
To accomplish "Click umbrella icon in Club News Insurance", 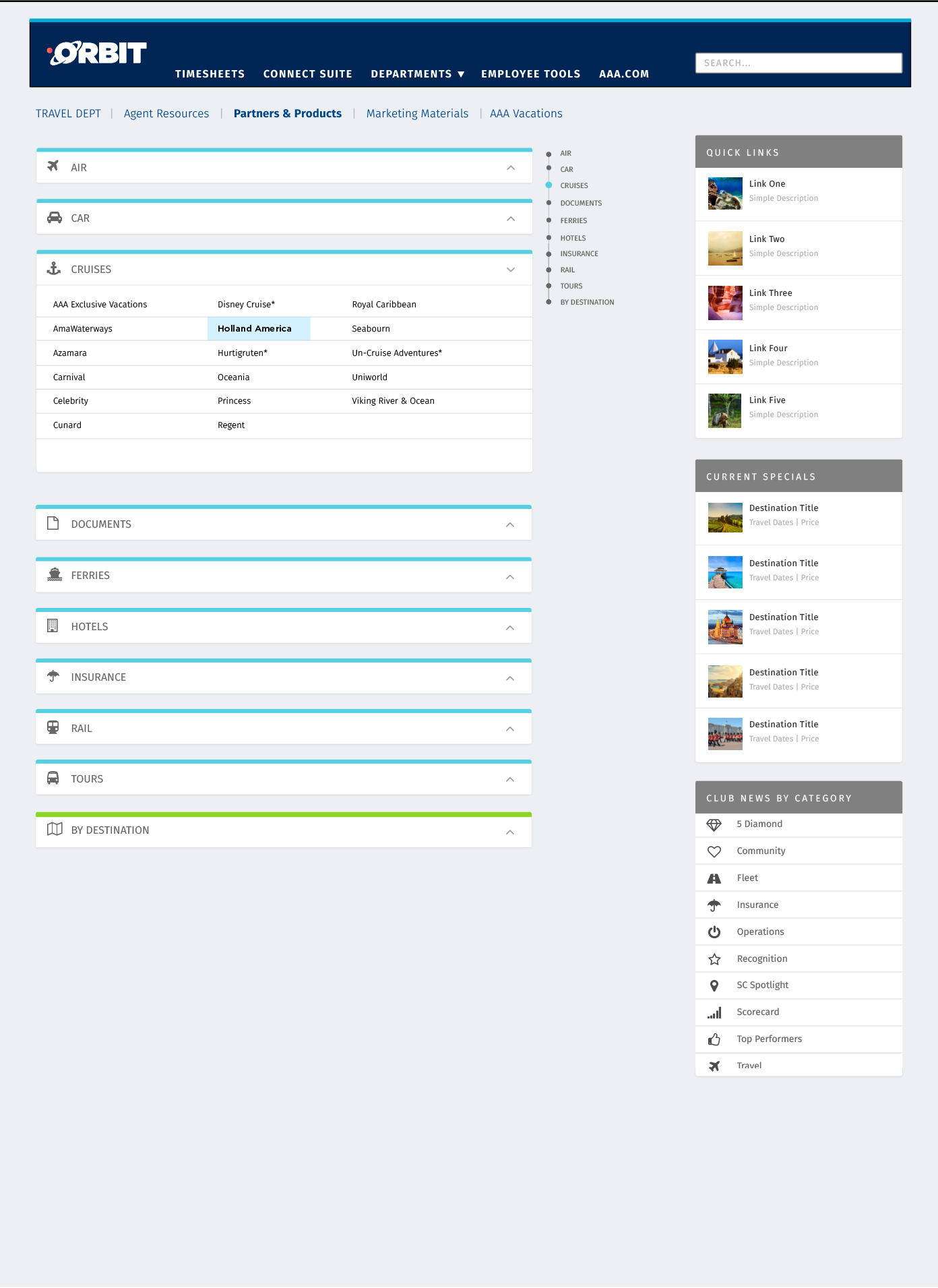I will pyautogui.click(x=714, y=905).
